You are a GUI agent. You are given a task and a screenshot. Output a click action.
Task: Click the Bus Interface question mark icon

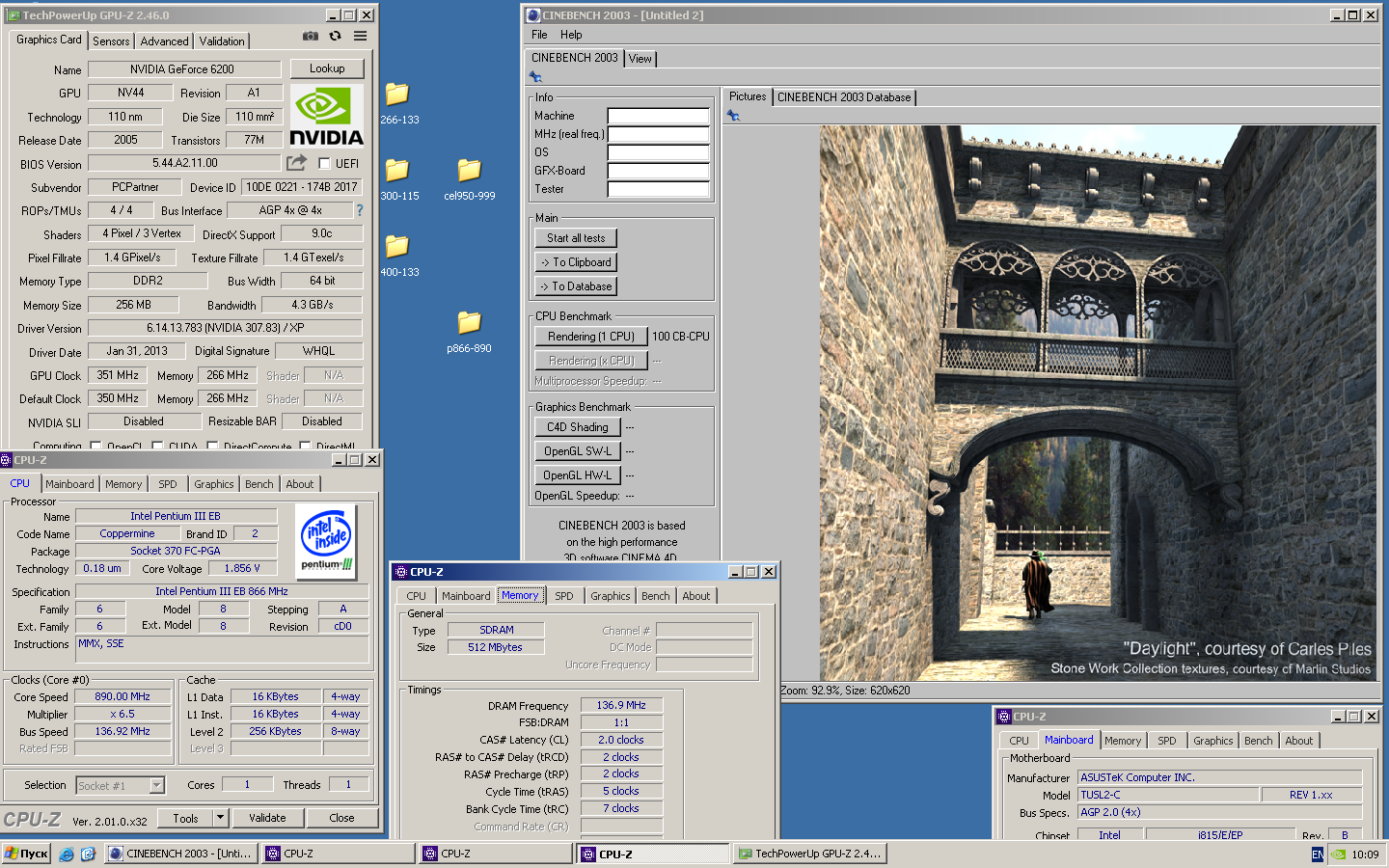pyautogui.click(x=360, y=210)
